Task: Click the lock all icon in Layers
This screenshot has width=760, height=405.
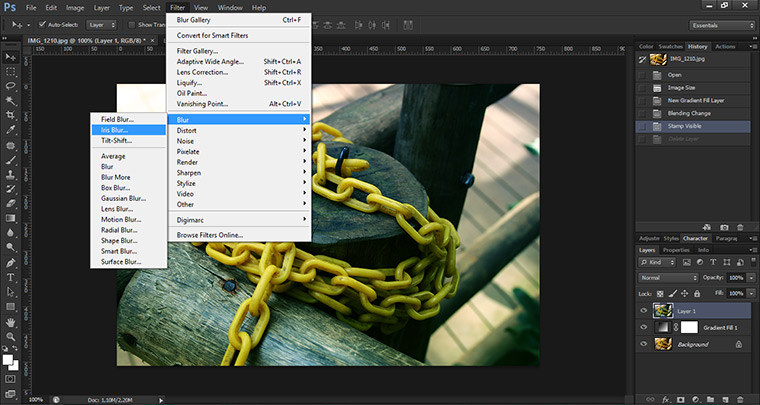Action: 699,293
